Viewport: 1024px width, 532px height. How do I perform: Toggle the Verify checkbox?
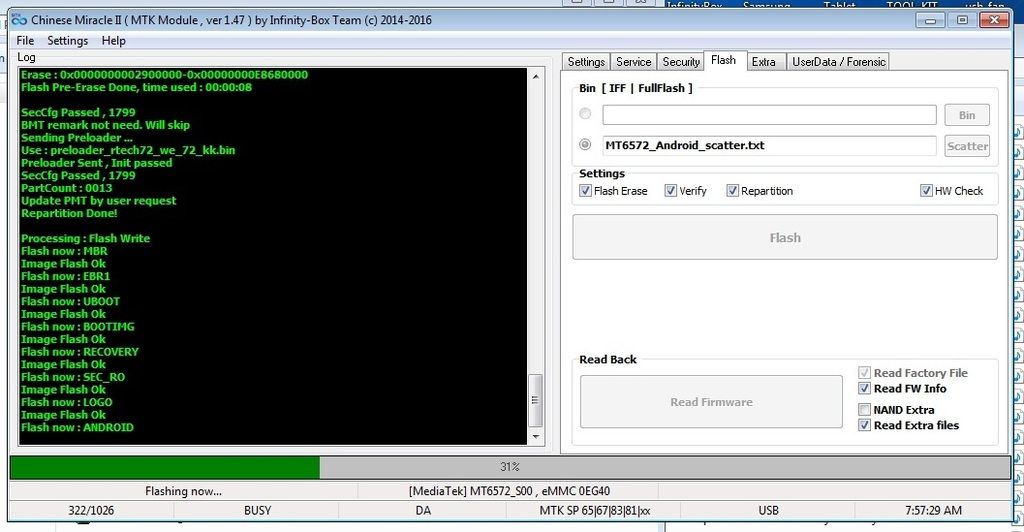click(x=671, y=191)
